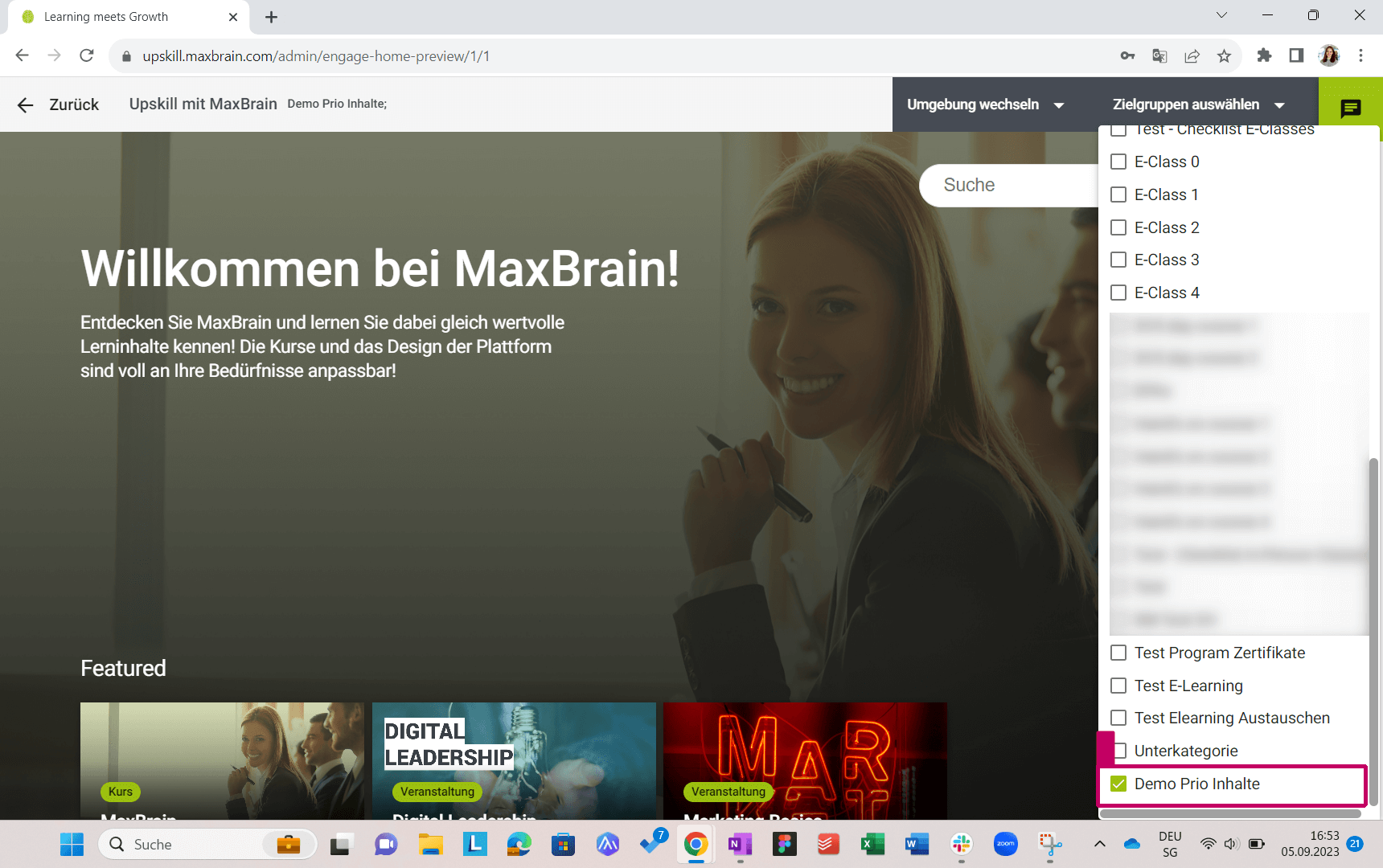
Task: Open the Teams chat taskbar icon
Action: click(386, 844)
